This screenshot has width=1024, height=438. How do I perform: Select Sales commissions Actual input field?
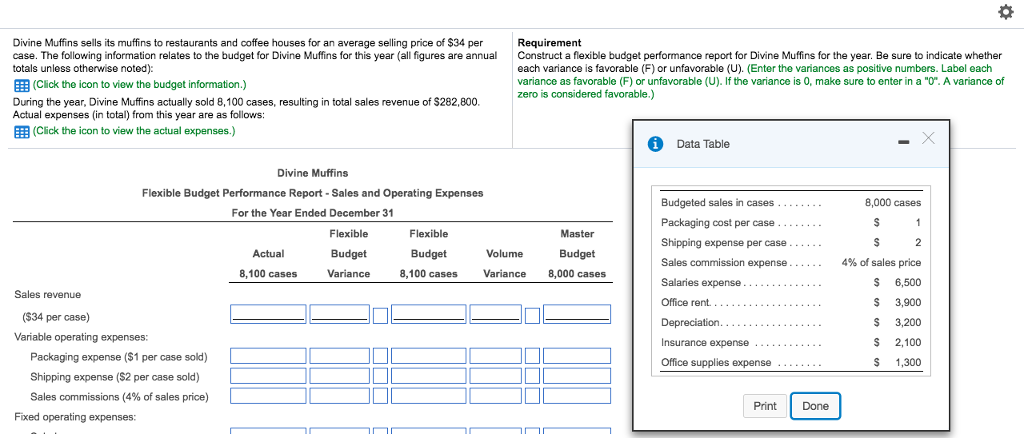click(x=268, y=396)
